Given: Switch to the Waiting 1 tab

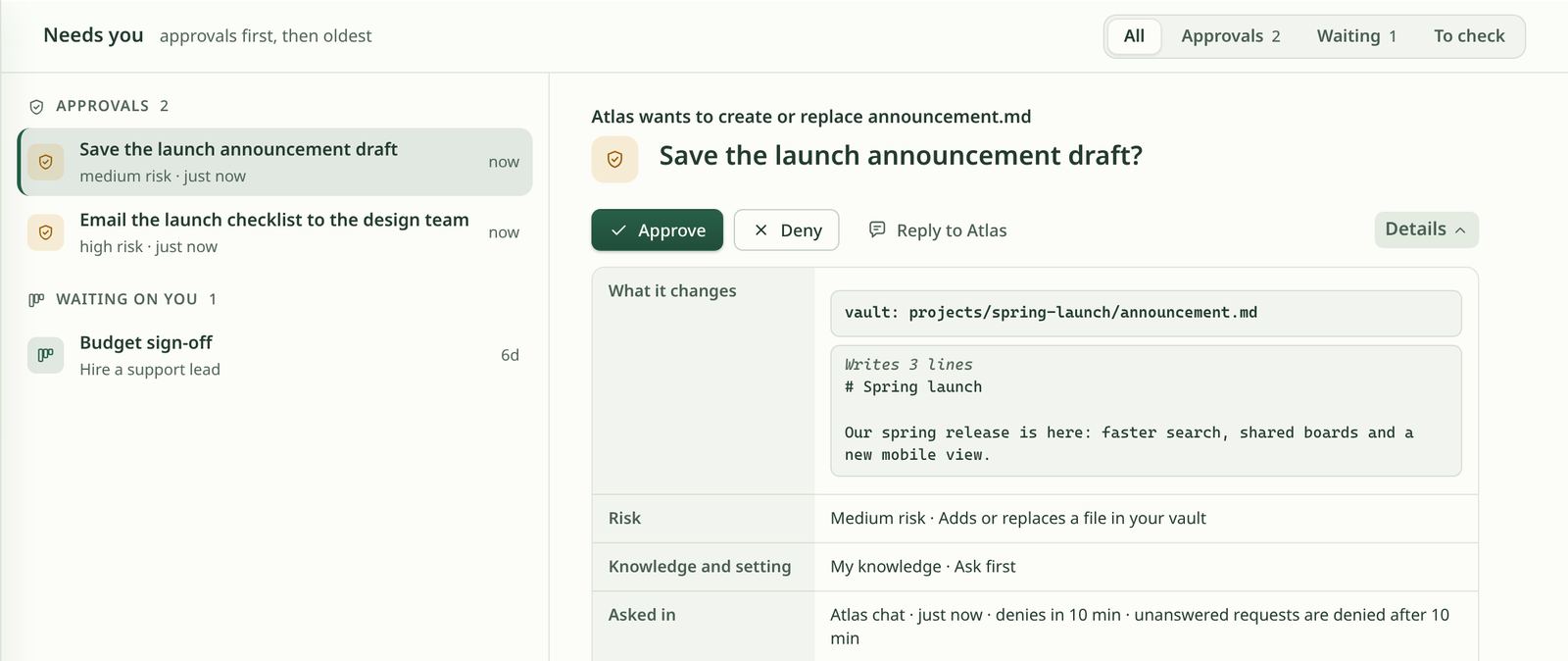Looking at the screenshot, I should coord(1356,36).
